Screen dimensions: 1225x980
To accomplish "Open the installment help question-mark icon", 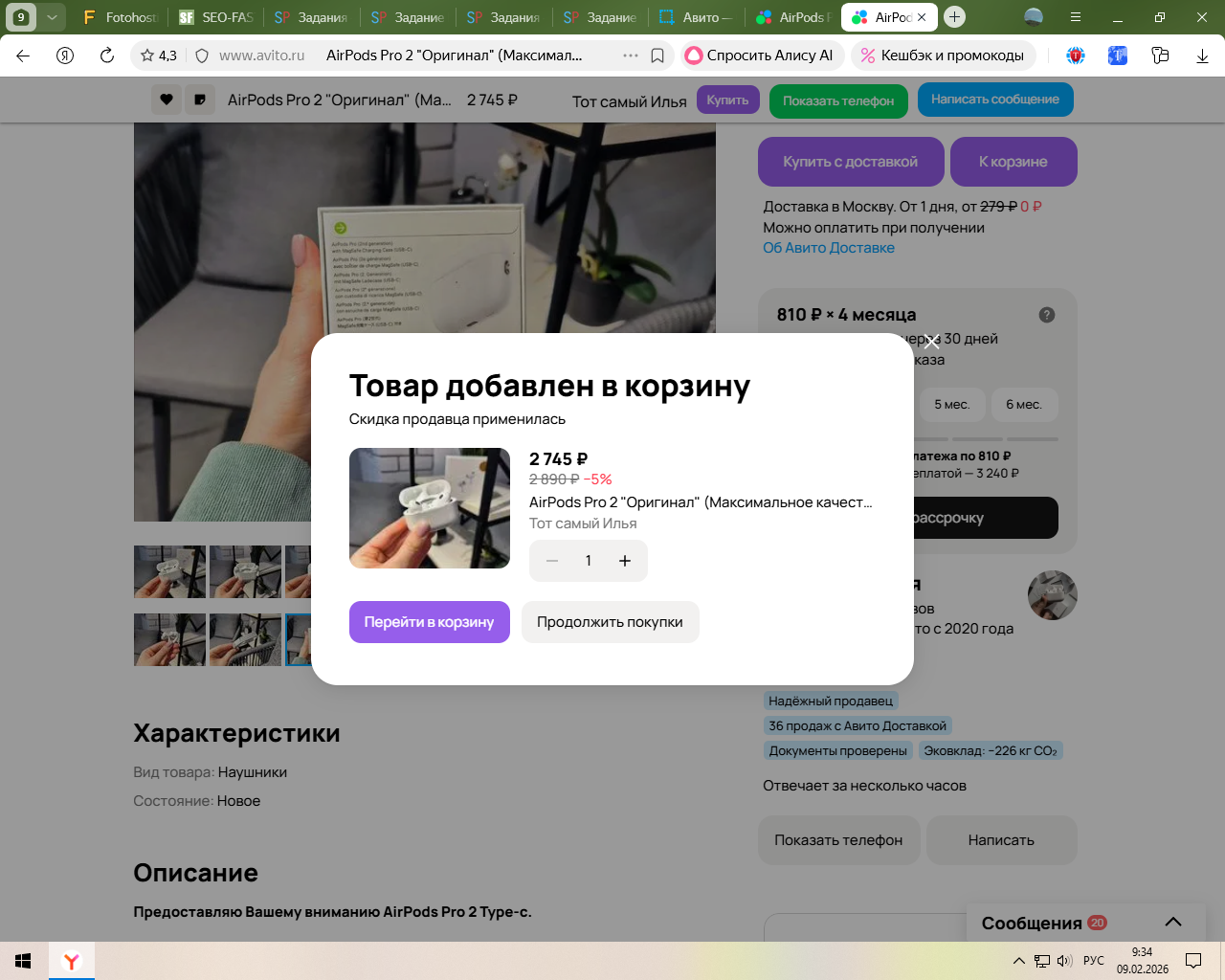I will [x=1047, y=315].
